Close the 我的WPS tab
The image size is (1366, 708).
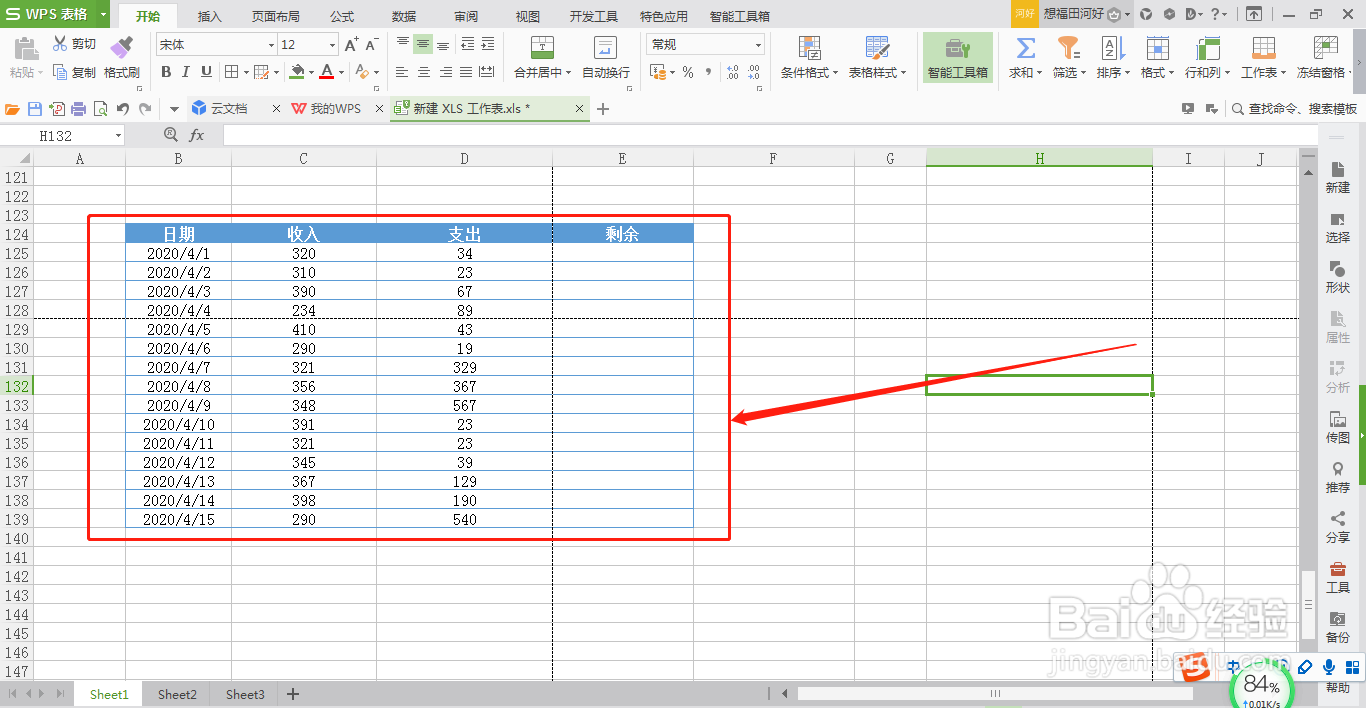click(x=379, y=109)
